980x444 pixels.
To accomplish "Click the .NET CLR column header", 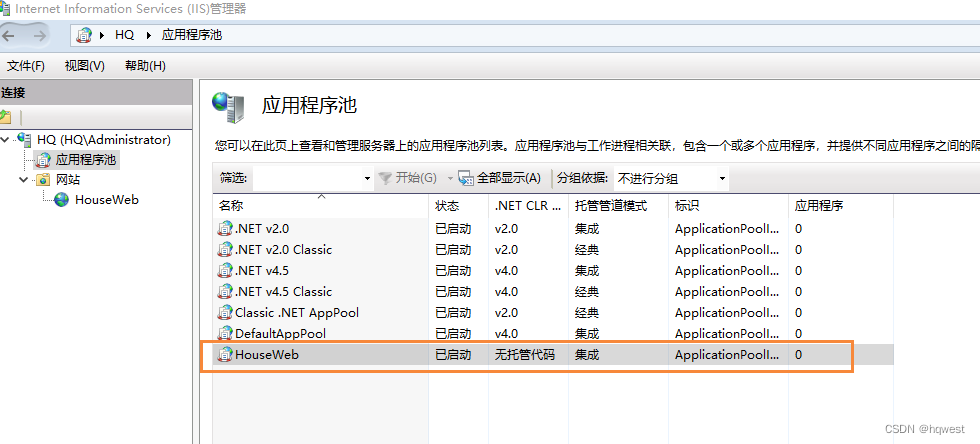I will tap(528, 206).
